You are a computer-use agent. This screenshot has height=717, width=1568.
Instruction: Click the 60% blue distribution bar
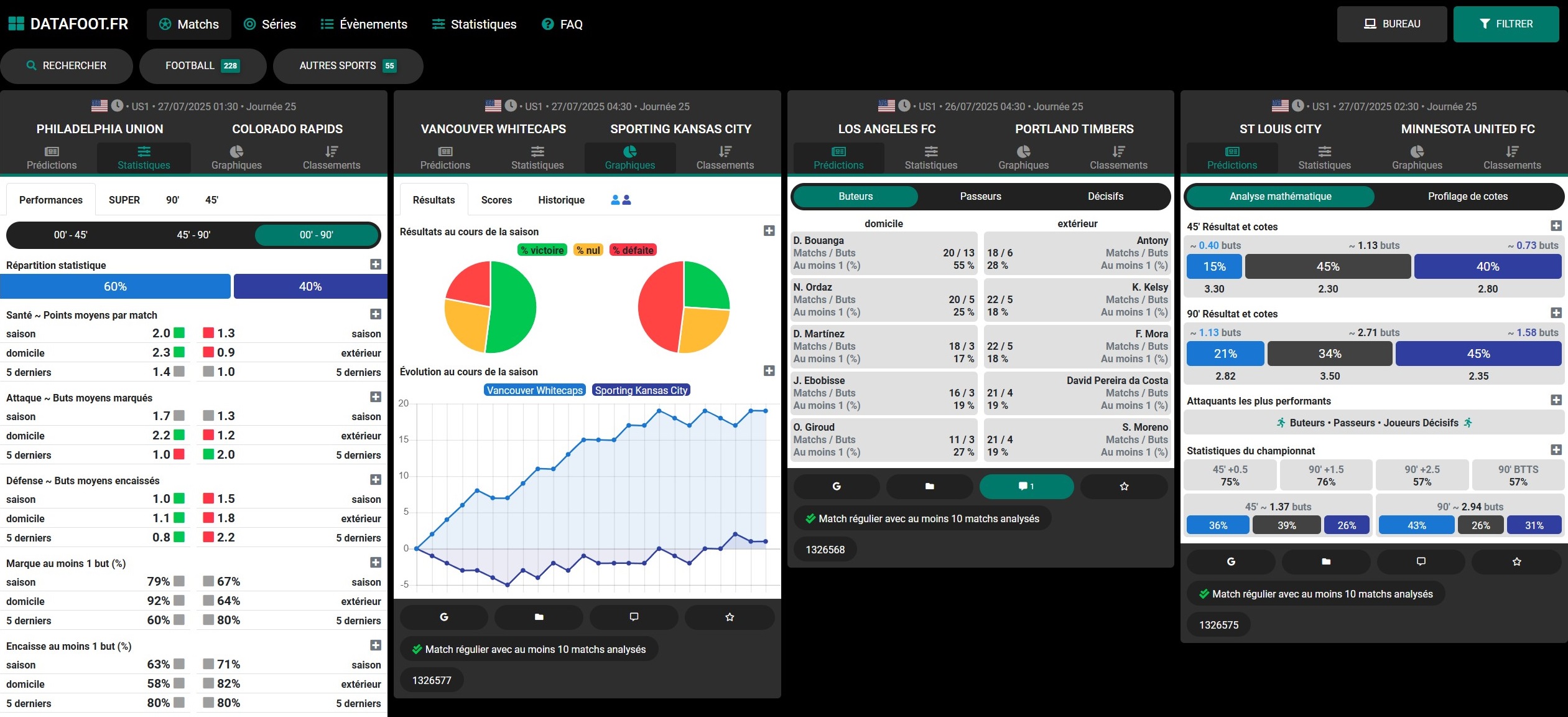[x=115, y=286]
